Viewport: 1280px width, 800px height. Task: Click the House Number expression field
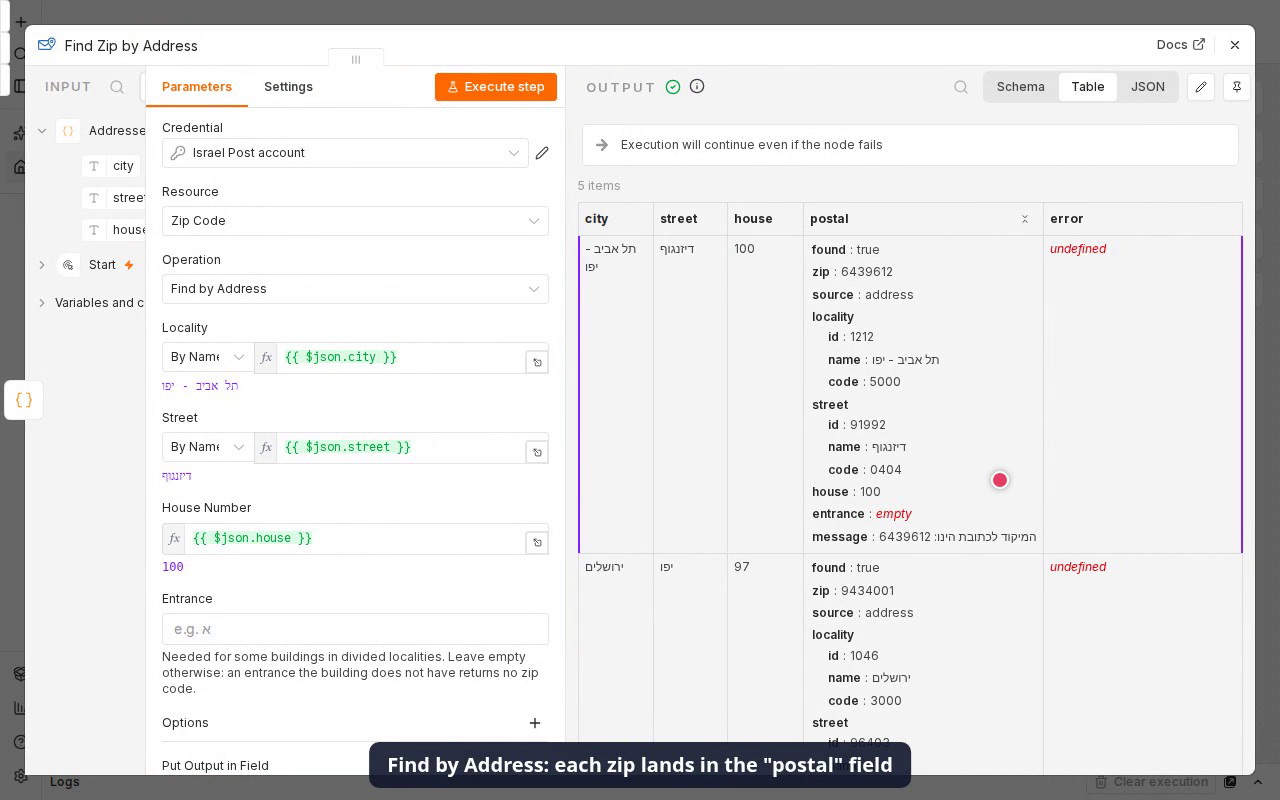click(355, 538)
